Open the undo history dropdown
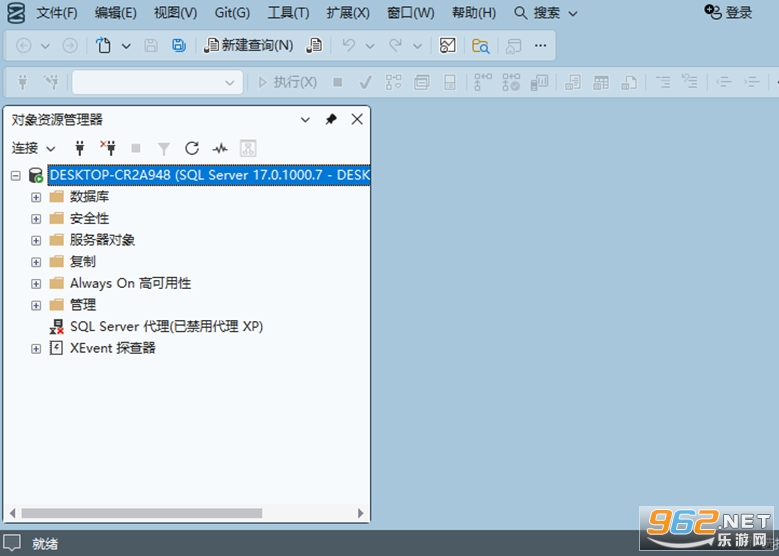Image resolution: width=779 pixels, height=556 pixels. click(370, 46)
